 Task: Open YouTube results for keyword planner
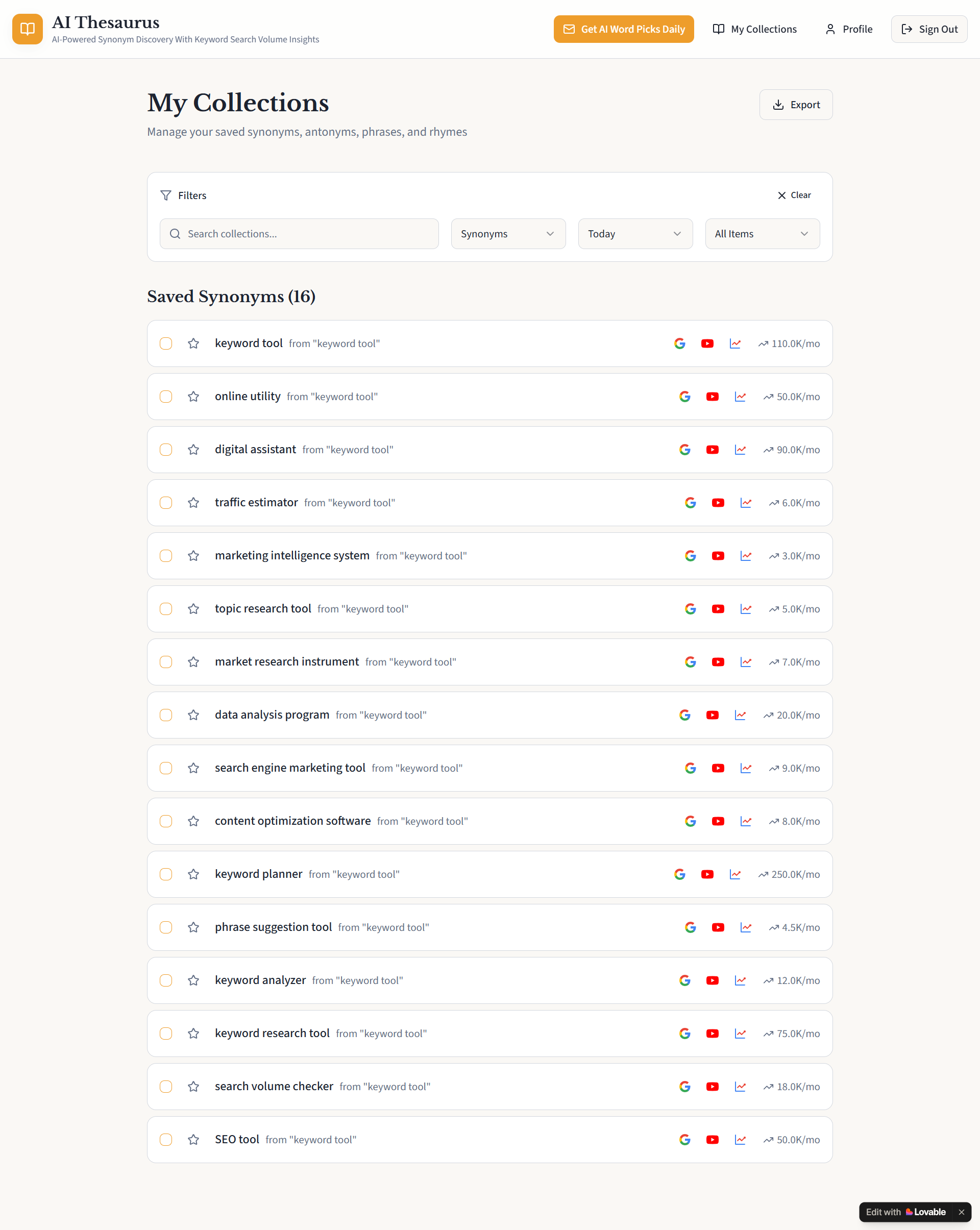(x=707, y=874)
